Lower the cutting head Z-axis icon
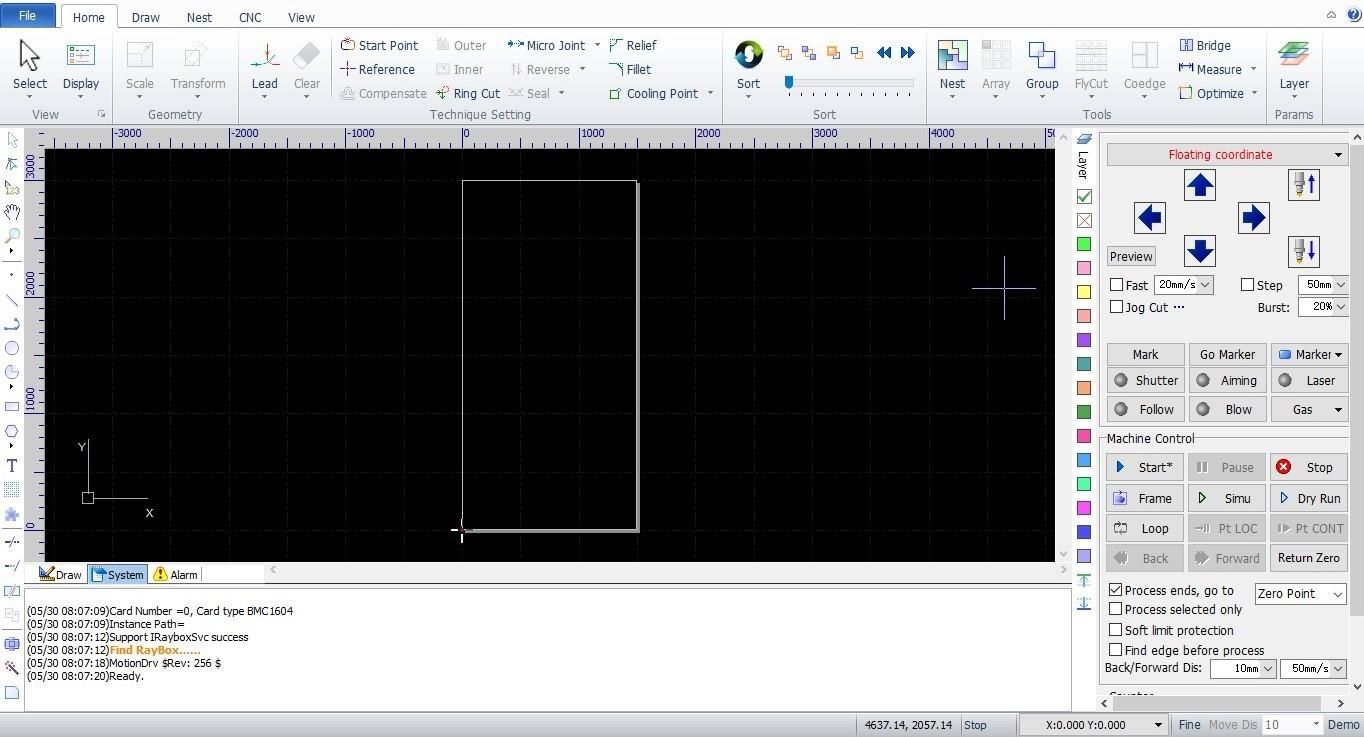 click(x=1304, y=250)
